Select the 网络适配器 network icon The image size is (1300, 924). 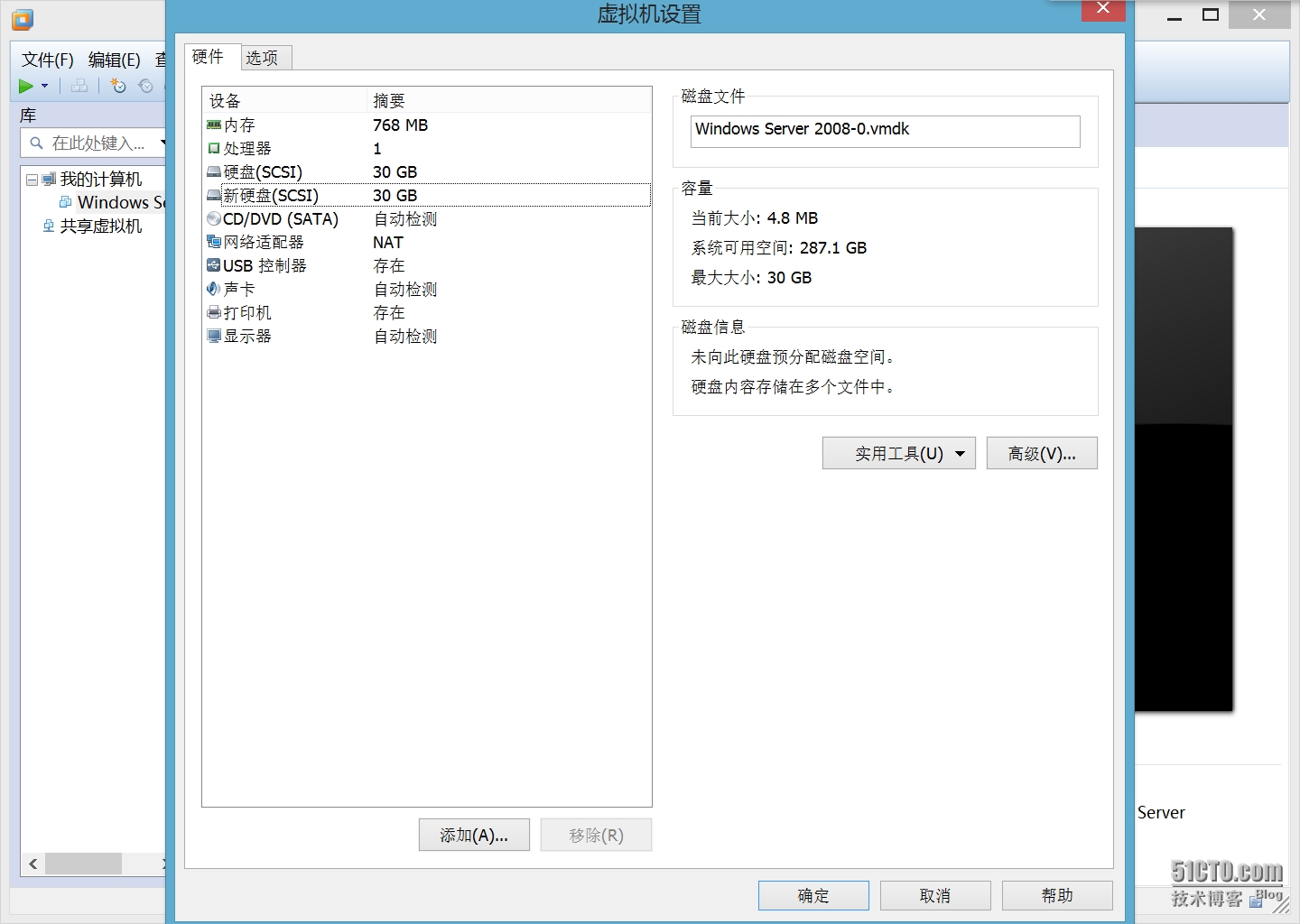pos(214,242)
